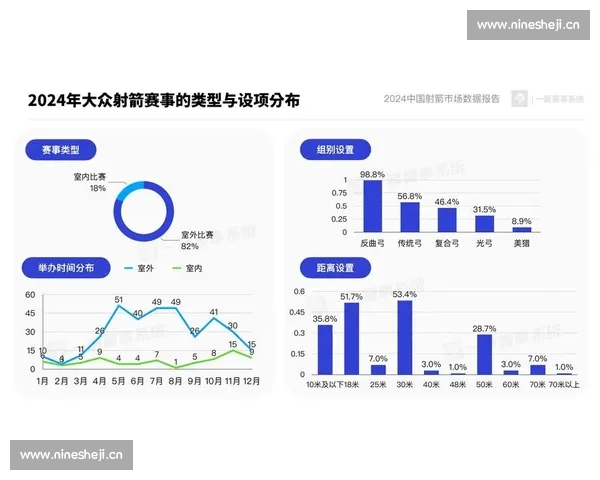Click the 35.8% value label

pos(325,319)
